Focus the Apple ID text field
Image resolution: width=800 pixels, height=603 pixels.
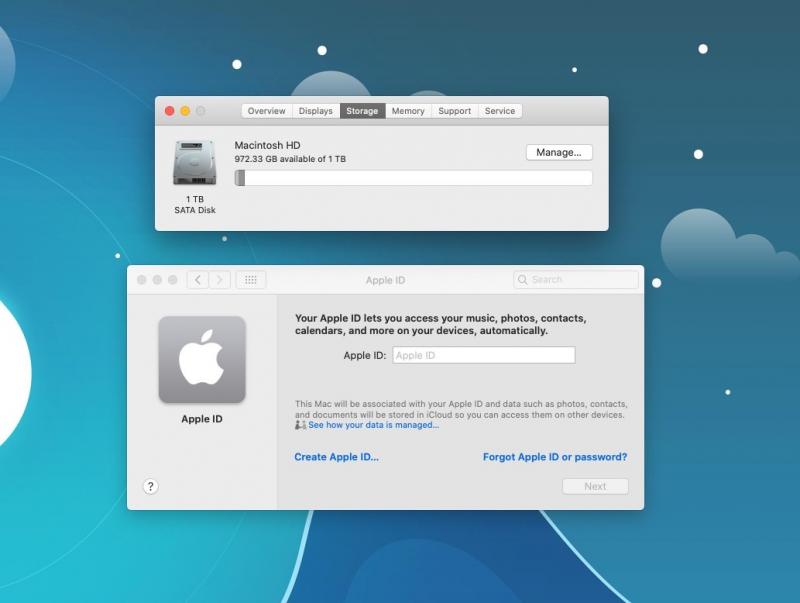484,355
